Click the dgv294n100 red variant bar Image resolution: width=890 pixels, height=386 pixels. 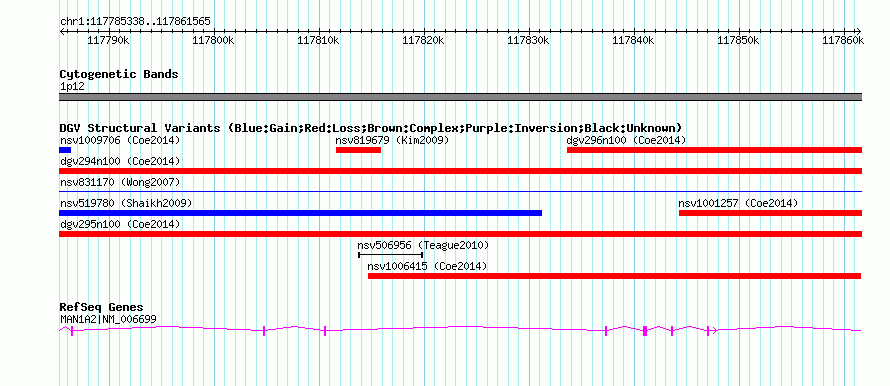click(460, 171)
